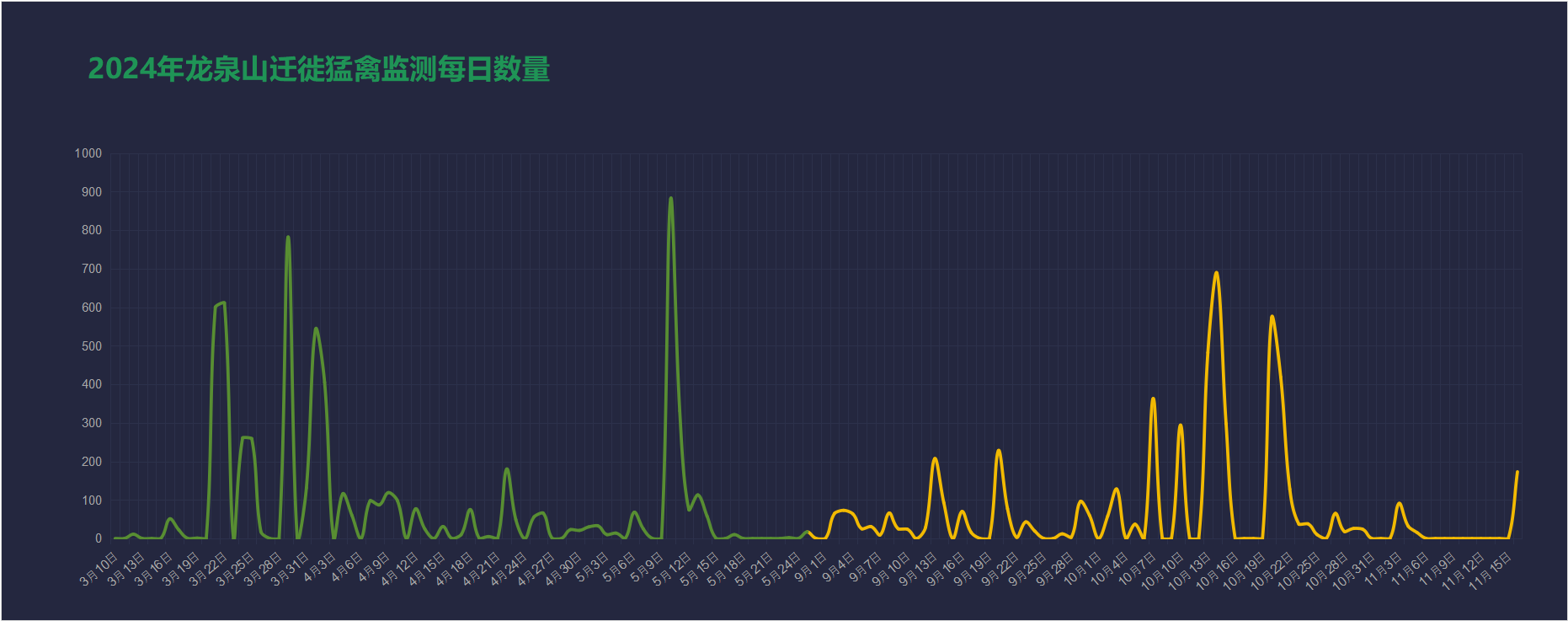Click the y-axis label 200
This screenshot has width=1568, height=621.
tap(92, 462)
